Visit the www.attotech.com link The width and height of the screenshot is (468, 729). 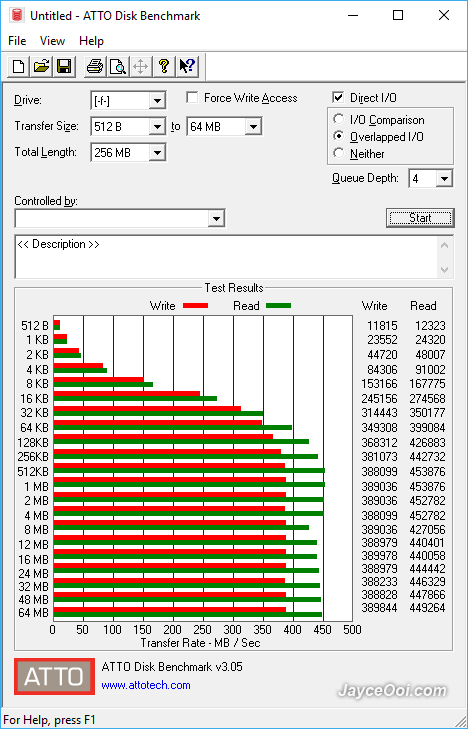(x=146, y=685)
